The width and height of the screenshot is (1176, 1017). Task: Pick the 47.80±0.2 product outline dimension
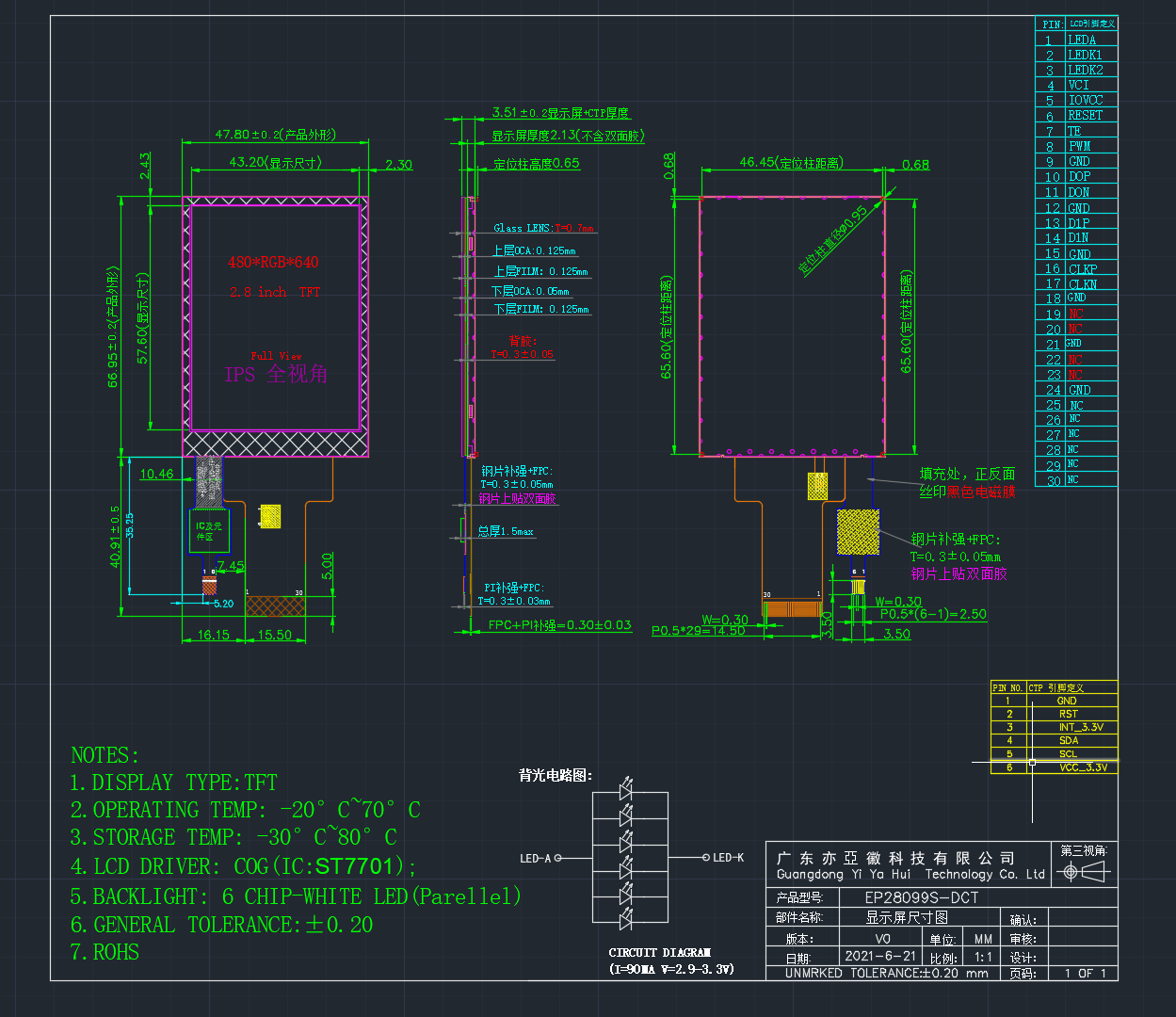(x=275, y=135)
